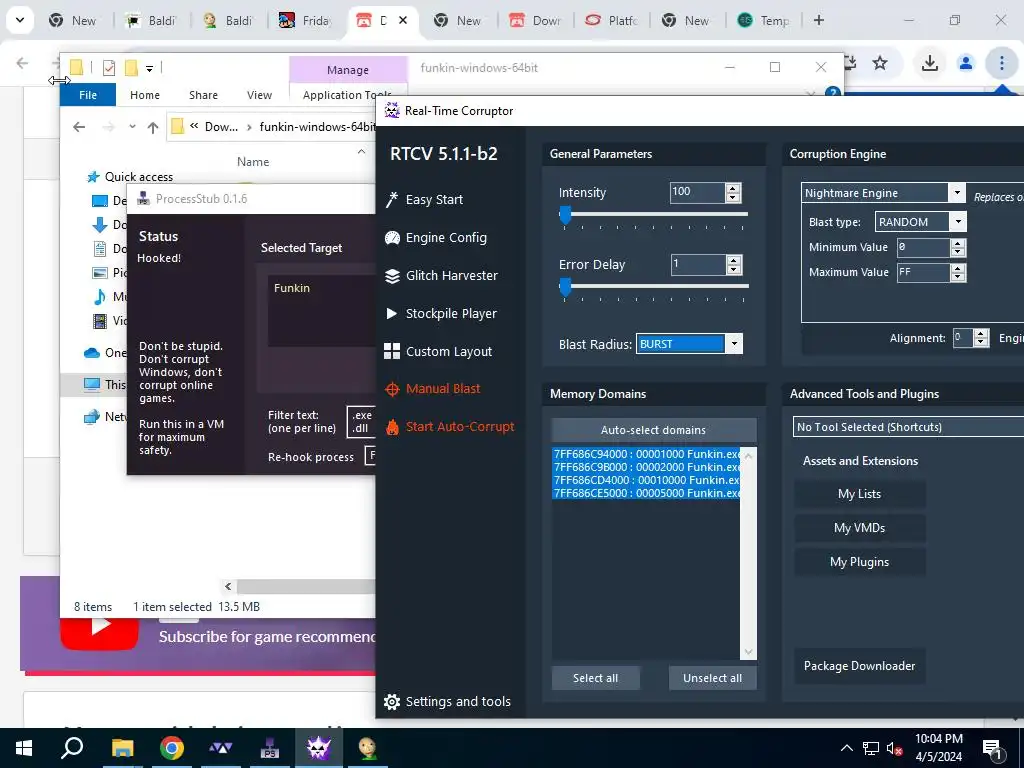Screen dimensions: 1024x768
Task: Click Quick access in Explorer sidebar
Action: point(138,177)
